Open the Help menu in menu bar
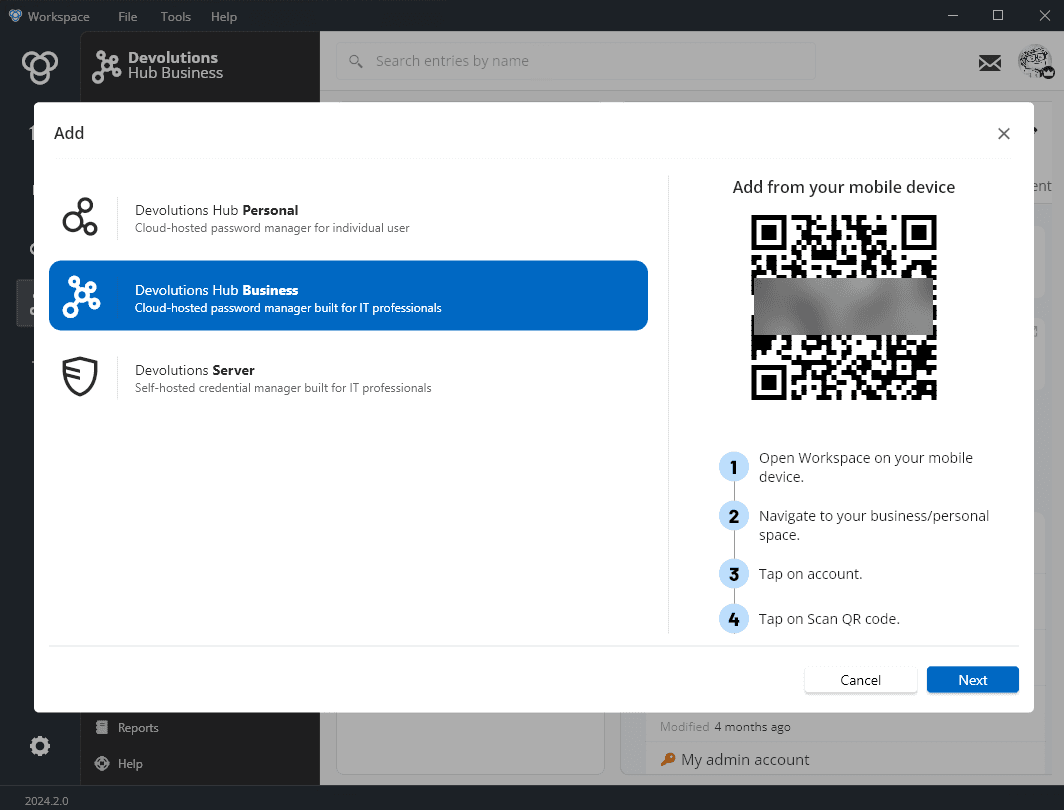Viewport: 1064px width, 810px height. (x=224, y=17)
